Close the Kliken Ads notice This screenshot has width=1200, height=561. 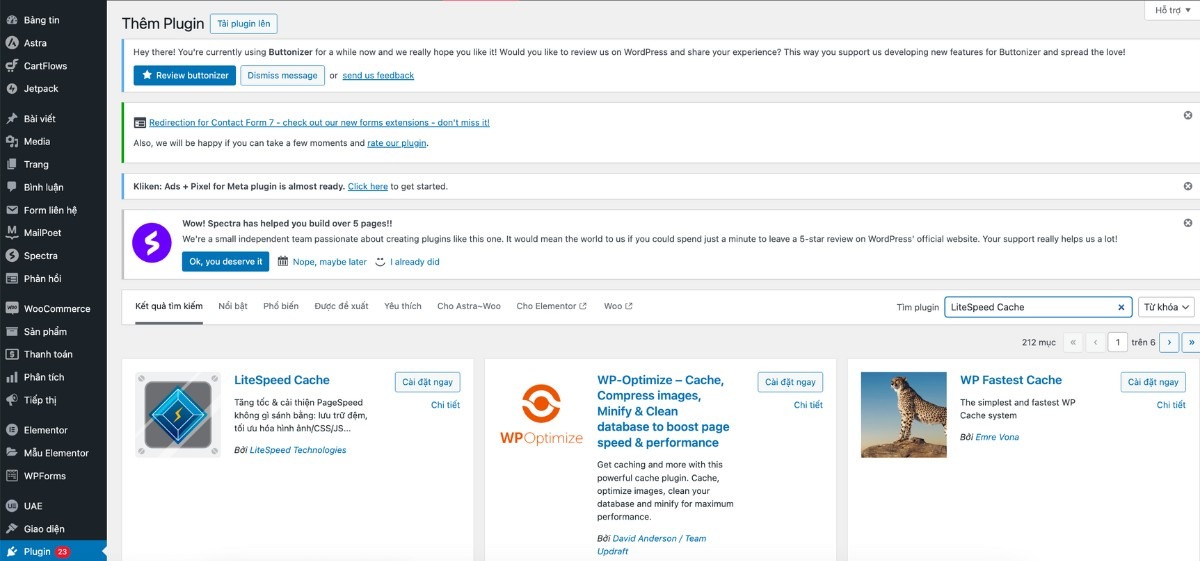pos(1187,186)
